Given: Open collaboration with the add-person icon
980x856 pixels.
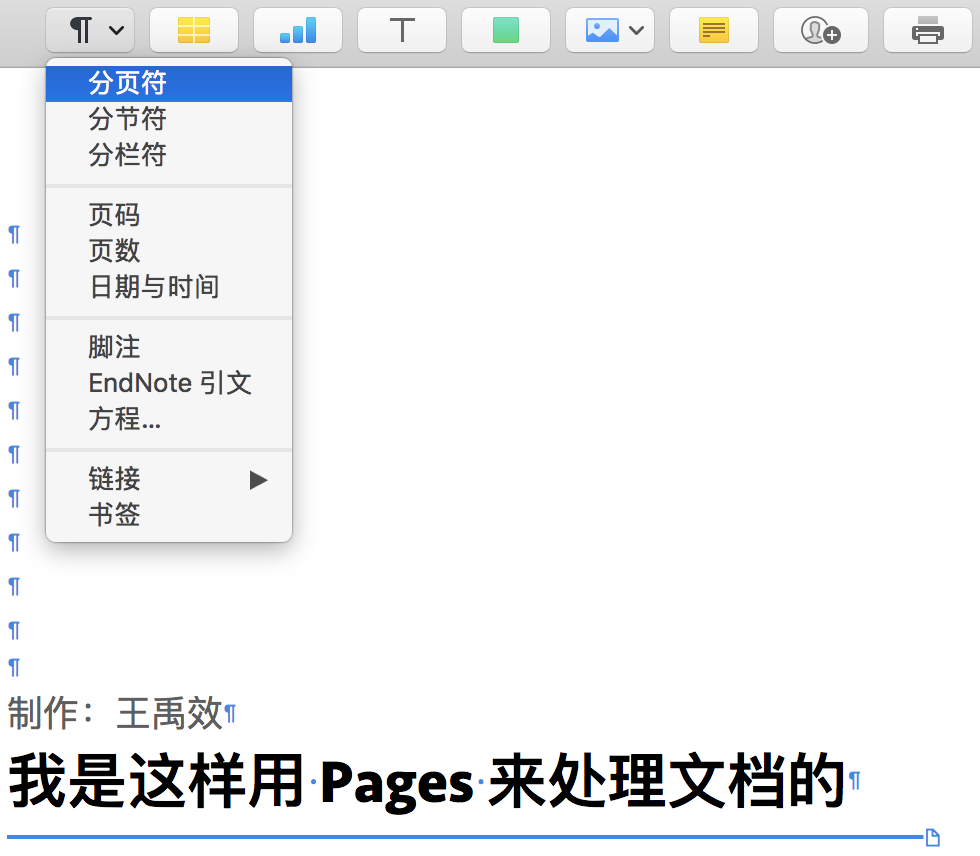Looking at the screenshot, I should tap(820, 30).
